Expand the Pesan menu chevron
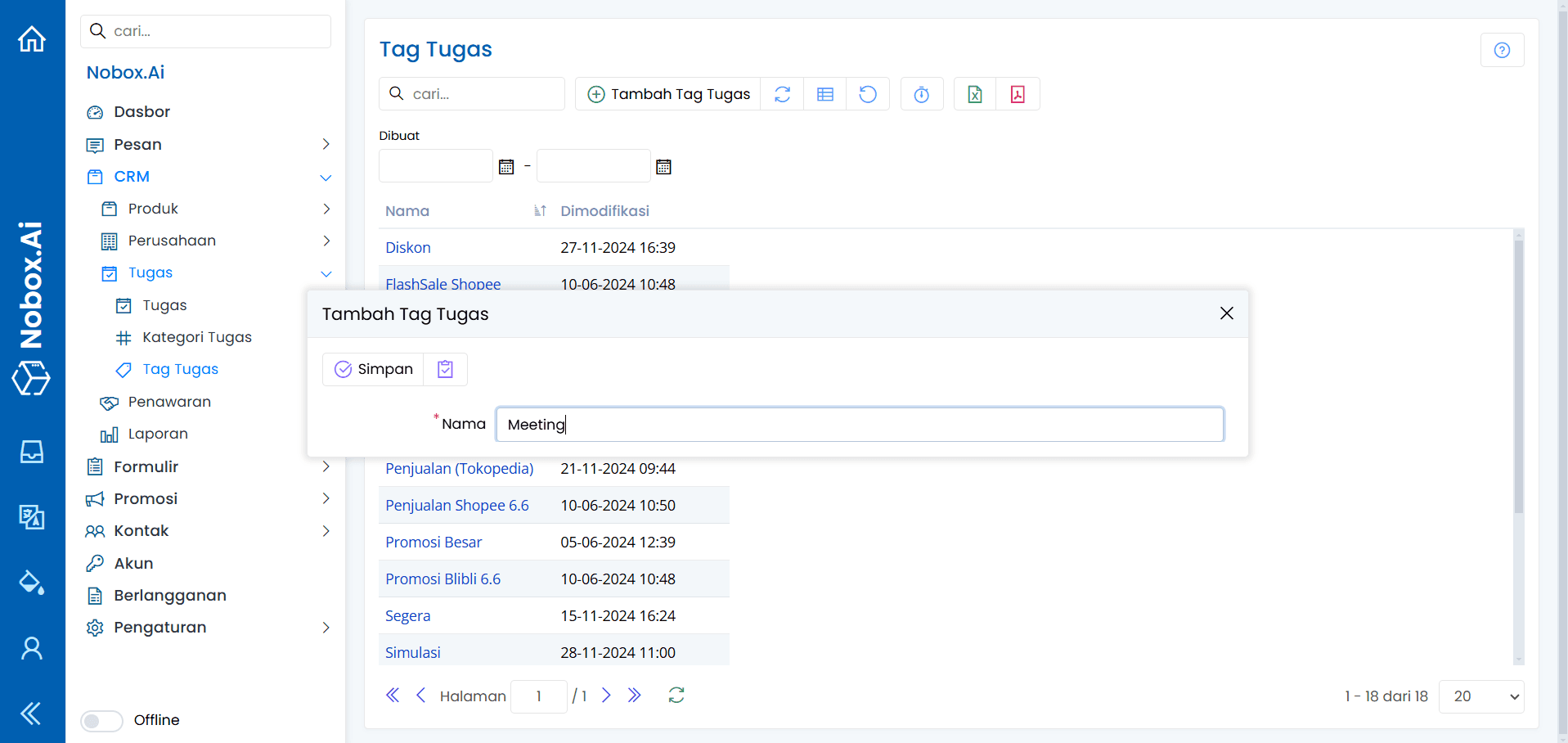 tap(326, 145)
